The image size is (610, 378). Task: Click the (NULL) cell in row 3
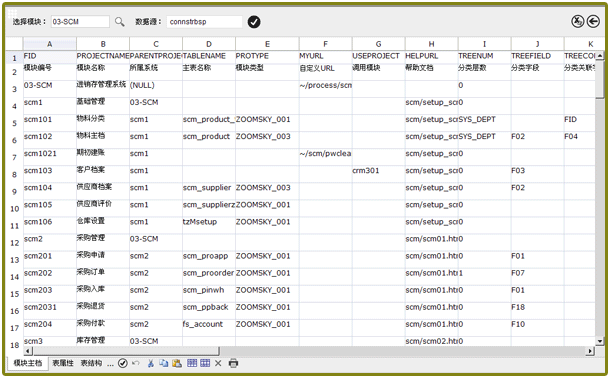156,89
